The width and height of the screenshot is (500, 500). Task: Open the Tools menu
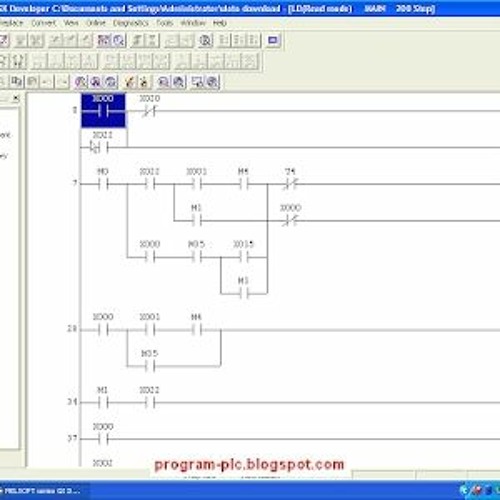pyautogui.click(x=165, y=23)
